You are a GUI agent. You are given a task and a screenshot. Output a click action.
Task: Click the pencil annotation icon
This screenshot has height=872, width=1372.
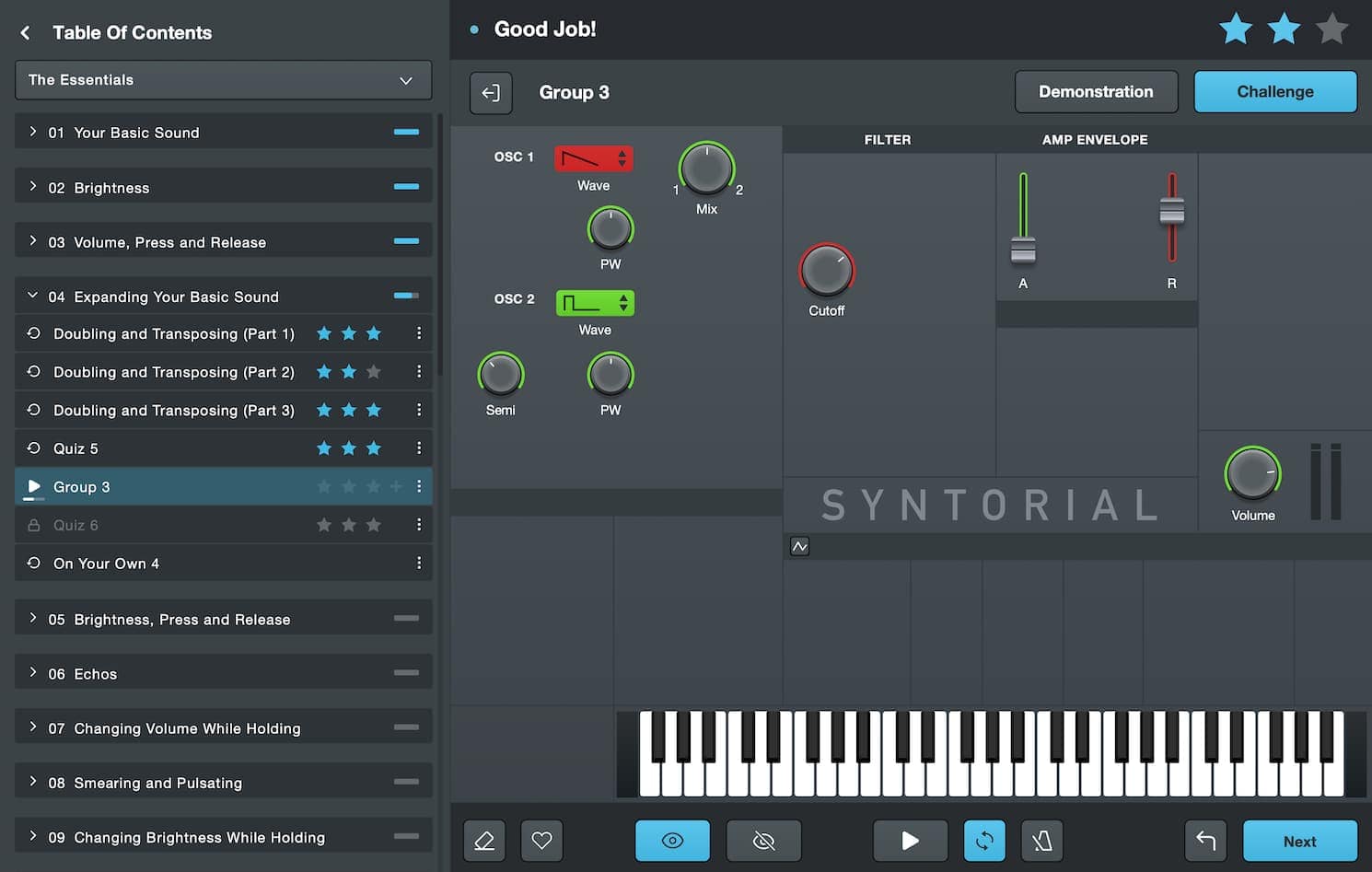coord(484,841)
